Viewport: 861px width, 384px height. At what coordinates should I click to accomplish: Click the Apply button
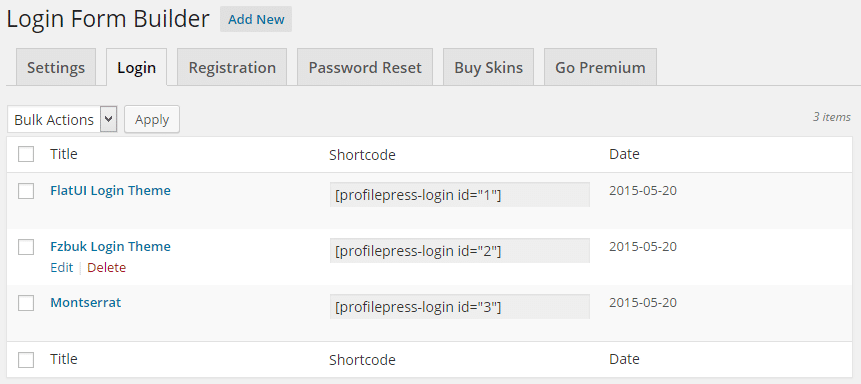pos(152,120)
